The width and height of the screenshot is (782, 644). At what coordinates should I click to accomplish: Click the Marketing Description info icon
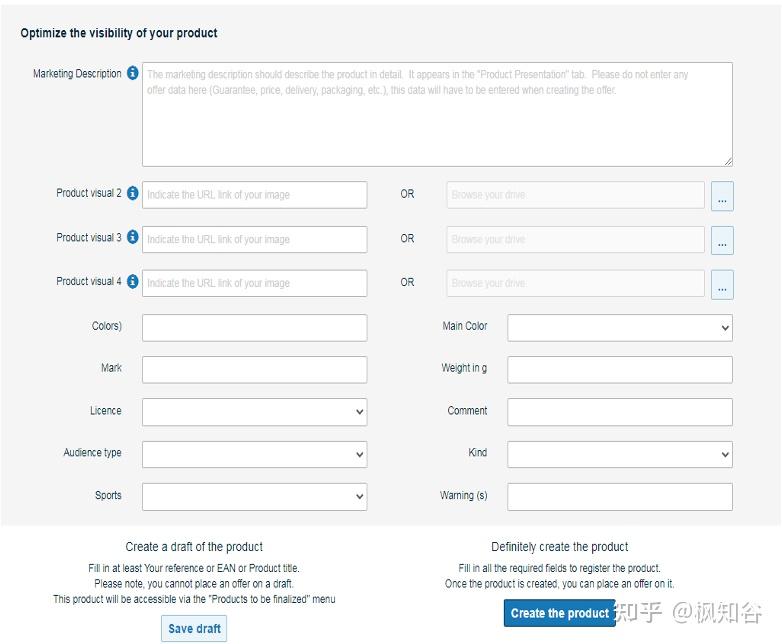133,74
